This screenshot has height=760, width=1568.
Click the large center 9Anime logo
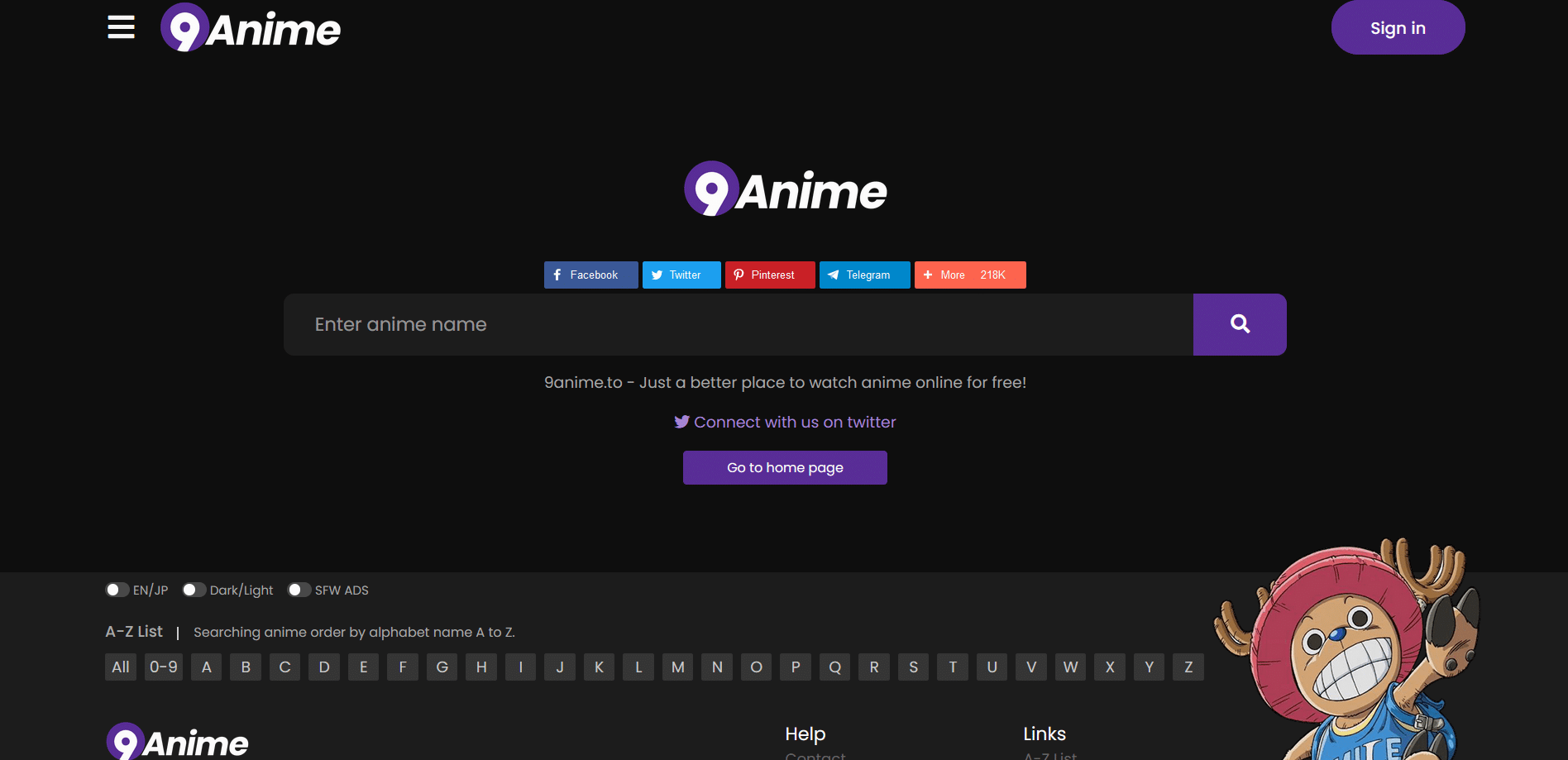786,189
